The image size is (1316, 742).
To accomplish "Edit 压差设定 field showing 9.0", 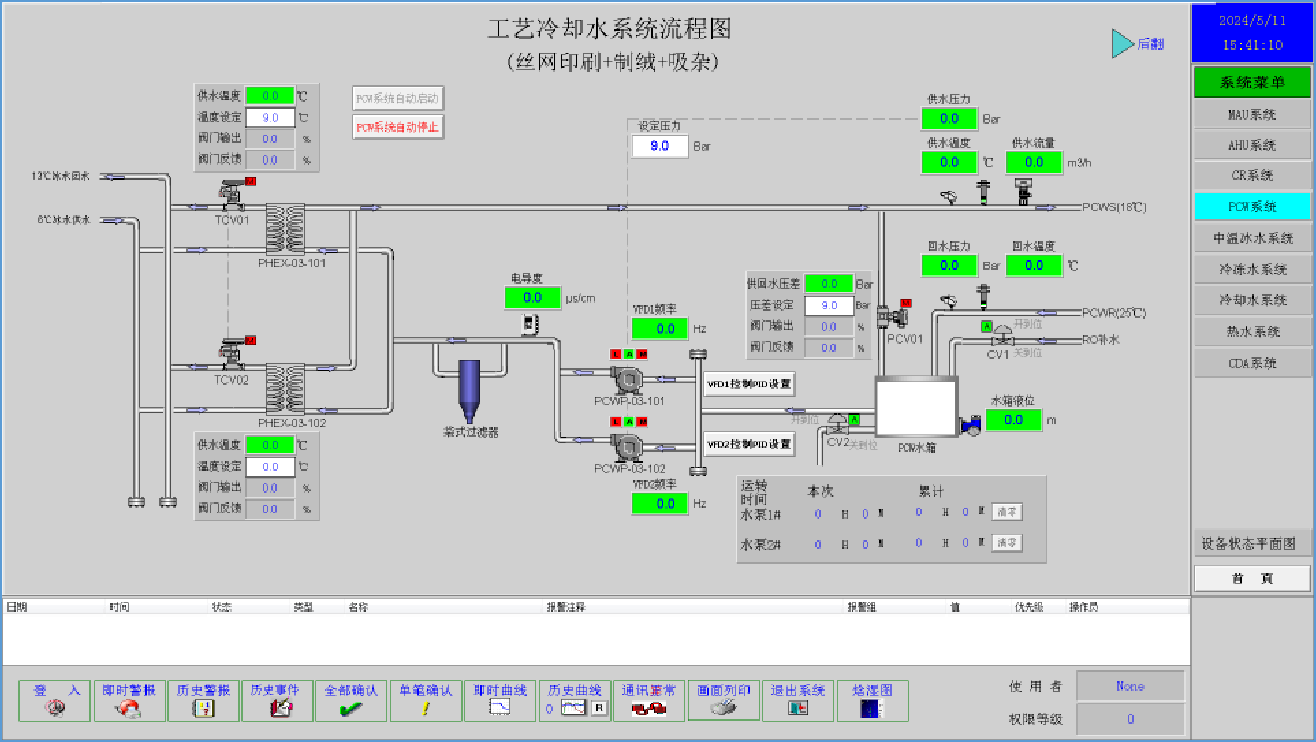I will click(829, 305).
